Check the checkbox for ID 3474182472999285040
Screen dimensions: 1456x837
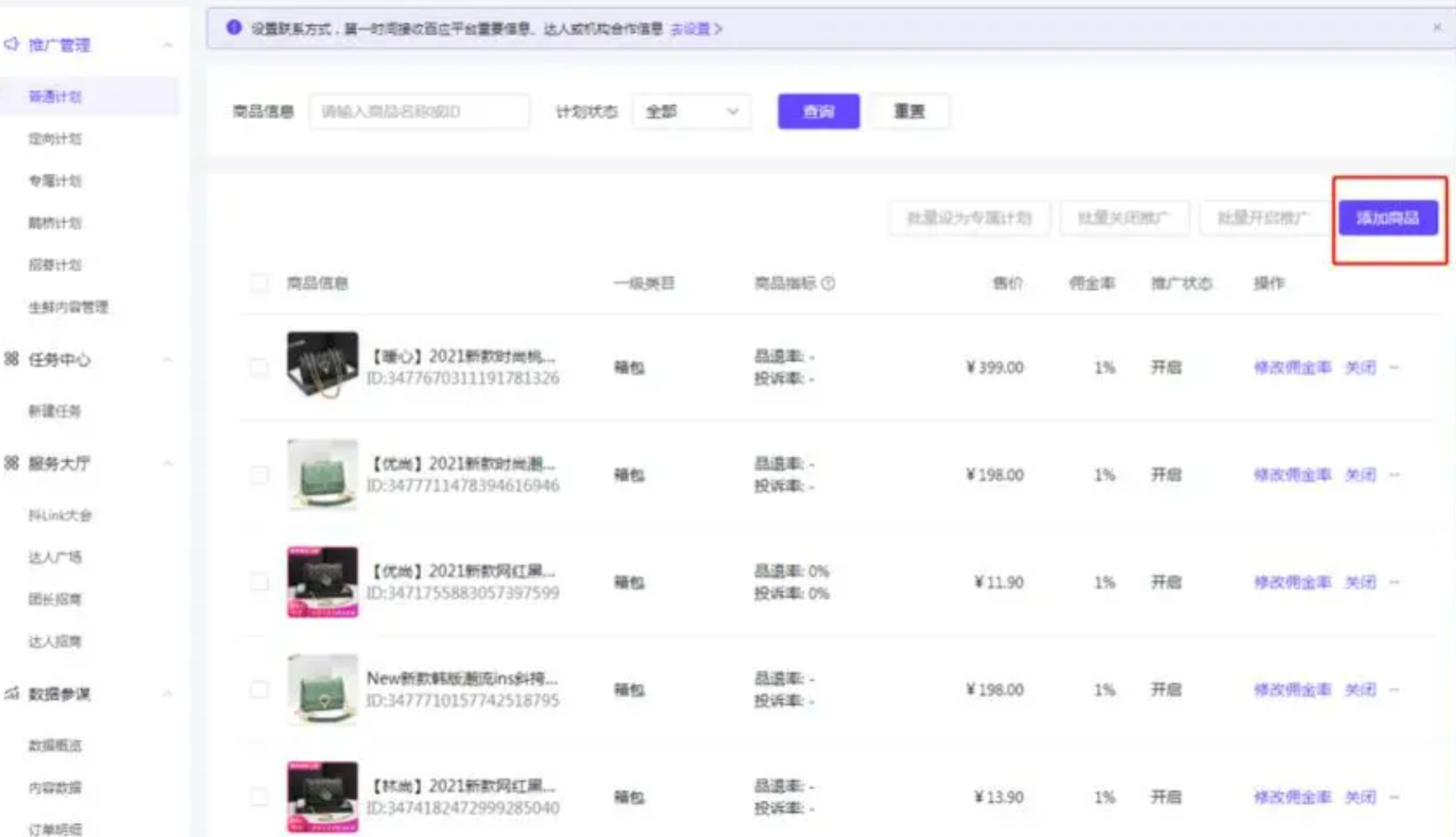pyautogui.click(x=259, y=797)
